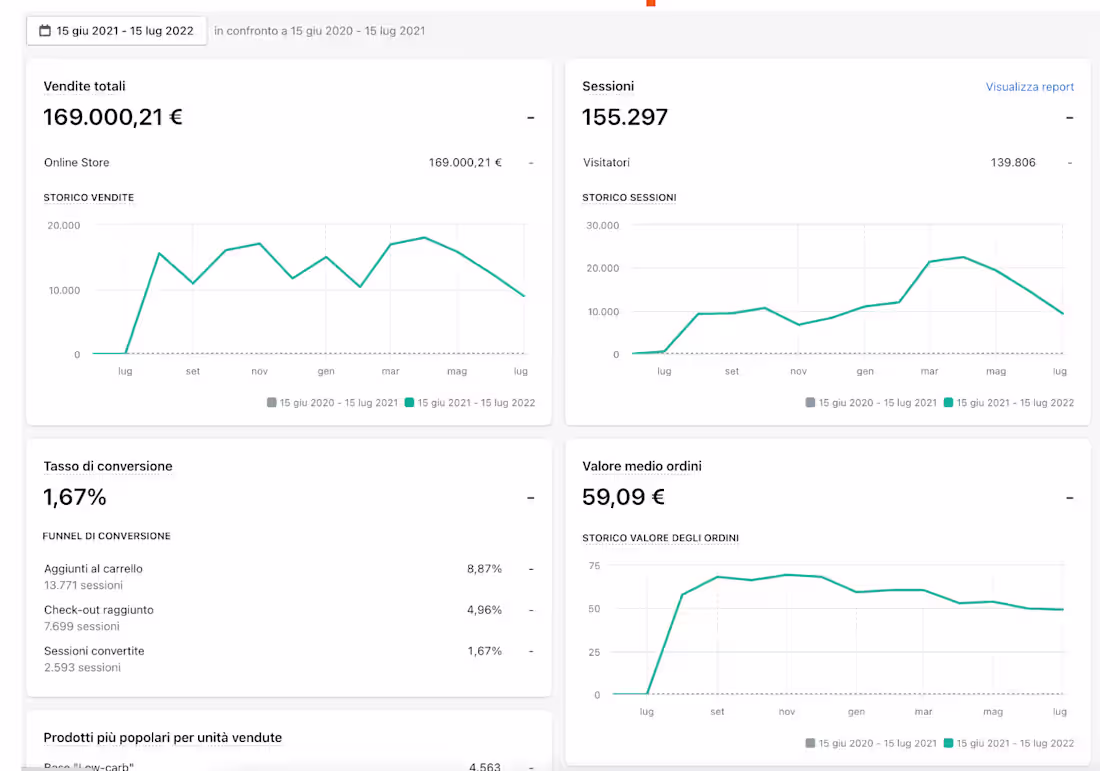This screenshot has width=1100, height=771.
Task: Select the Online Store sales row
Action: 288,163
